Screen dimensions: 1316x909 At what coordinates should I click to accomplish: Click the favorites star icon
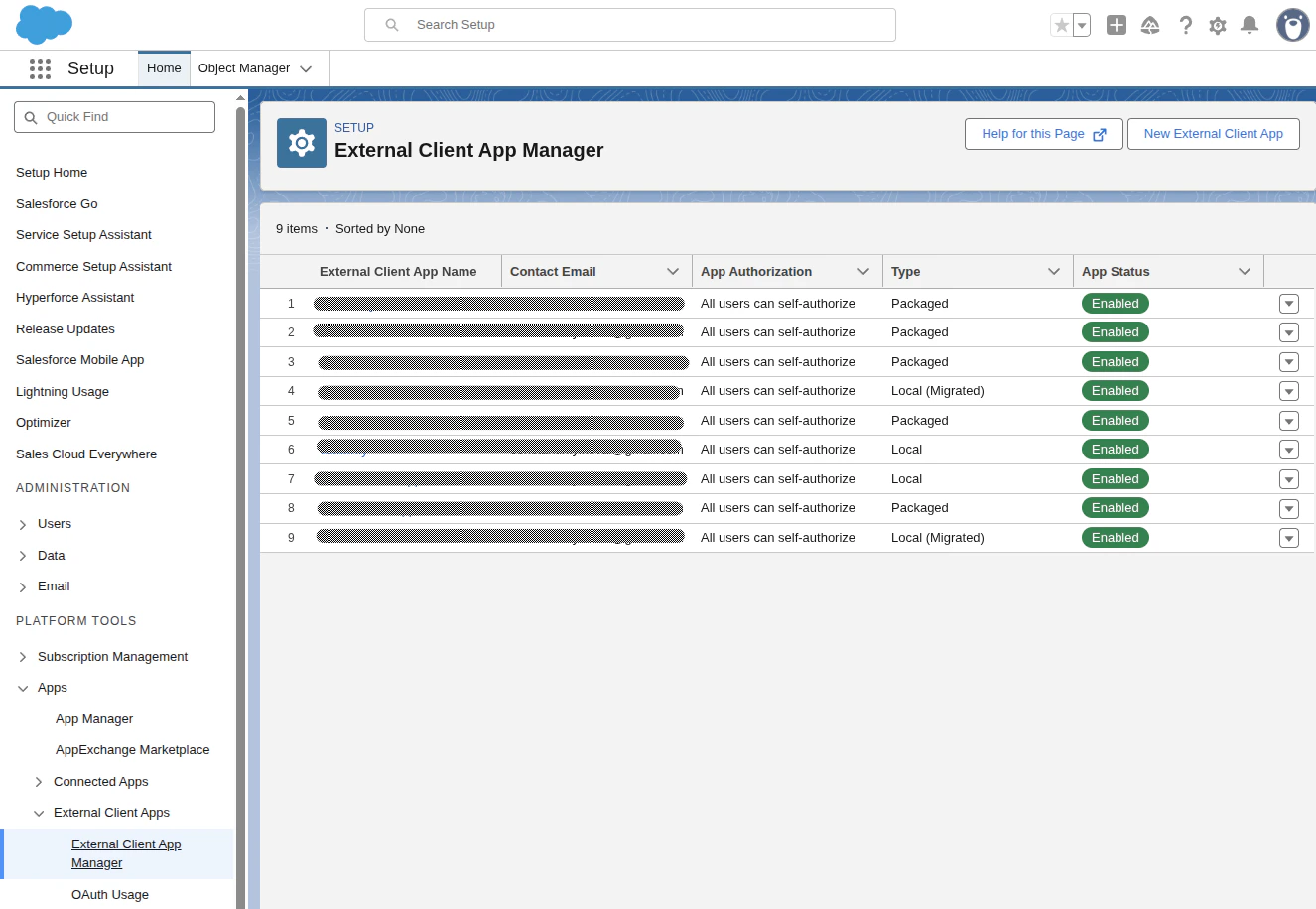tap(1062, 25)
